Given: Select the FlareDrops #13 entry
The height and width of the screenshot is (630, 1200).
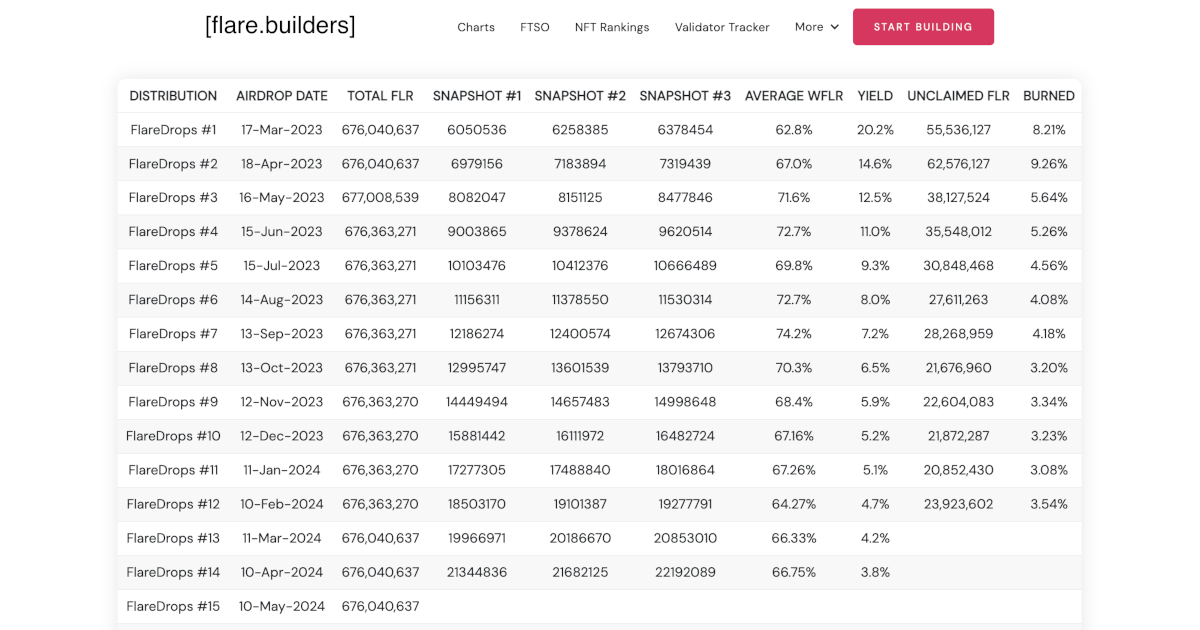Looking at the screenshot, I should point(173,538).
